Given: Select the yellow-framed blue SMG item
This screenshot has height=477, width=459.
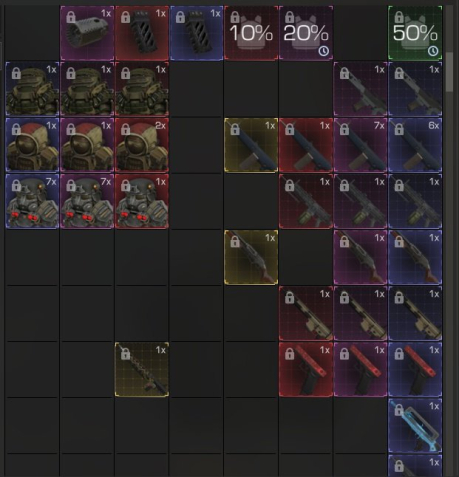Looking at the screenshot, I should (x=251, y=145).
